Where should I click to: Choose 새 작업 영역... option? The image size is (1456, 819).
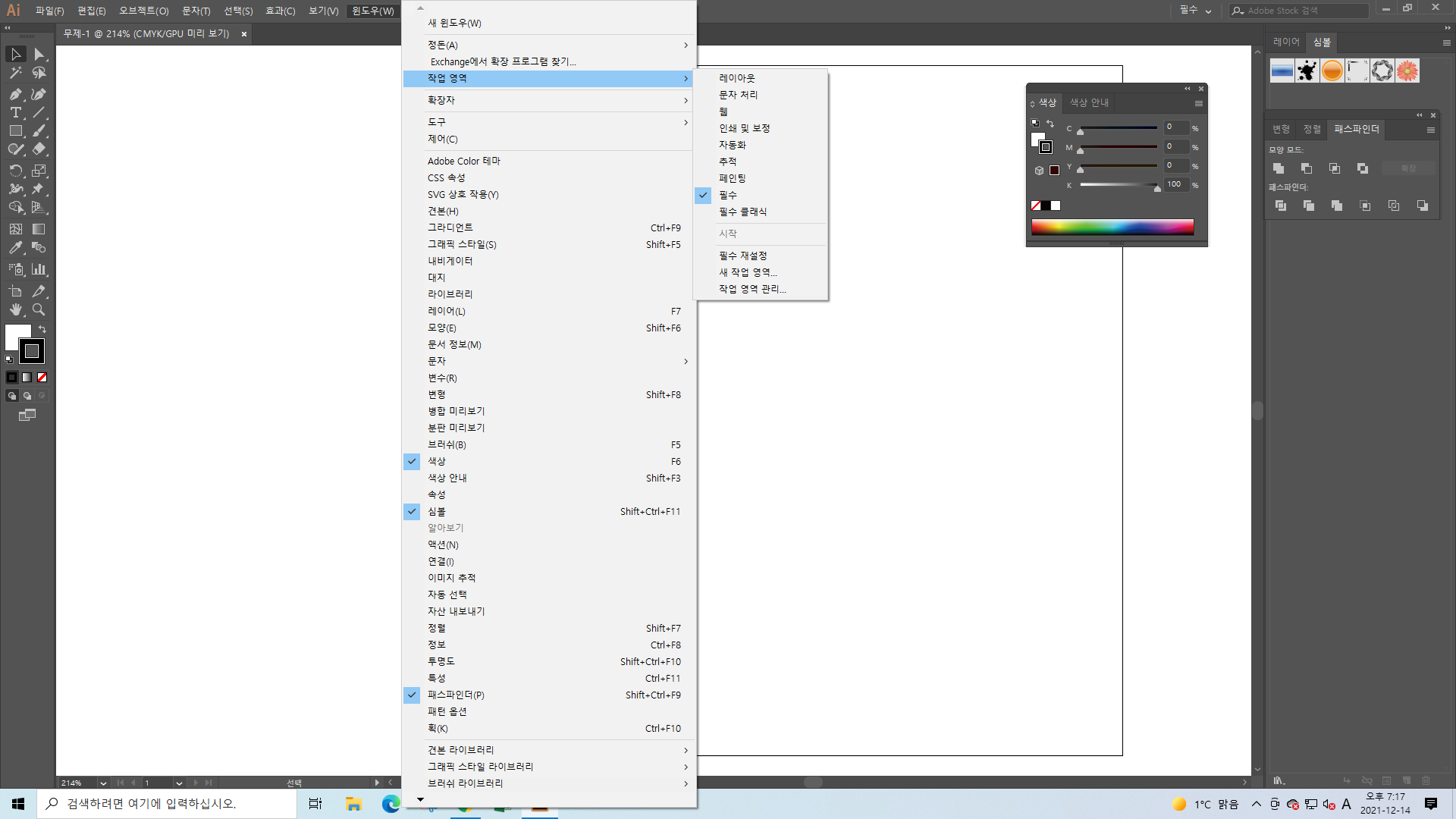[748, 272]
